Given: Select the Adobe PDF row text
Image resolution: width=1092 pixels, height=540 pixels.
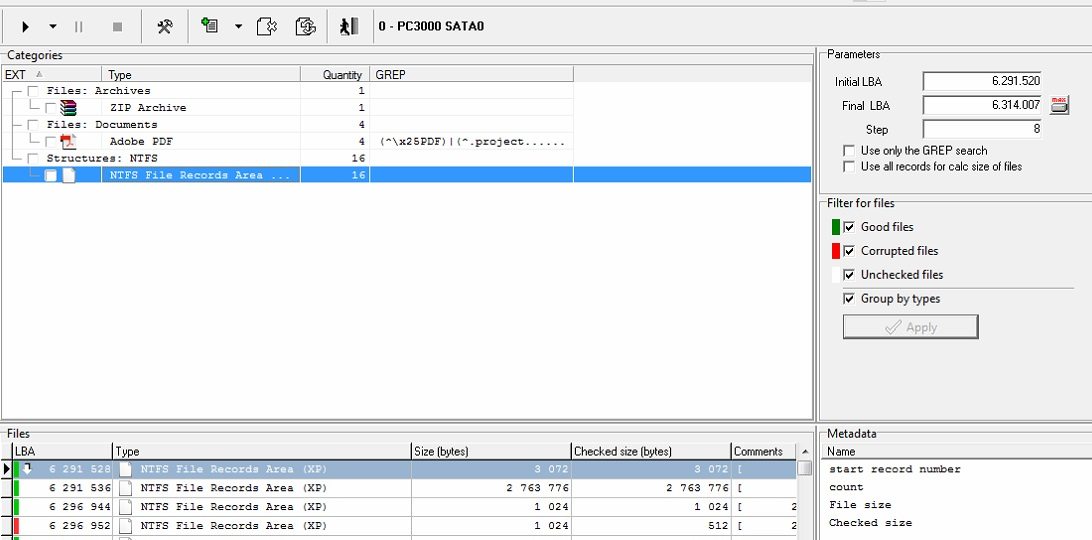Looking at the screenshot, I should point(141,141).
